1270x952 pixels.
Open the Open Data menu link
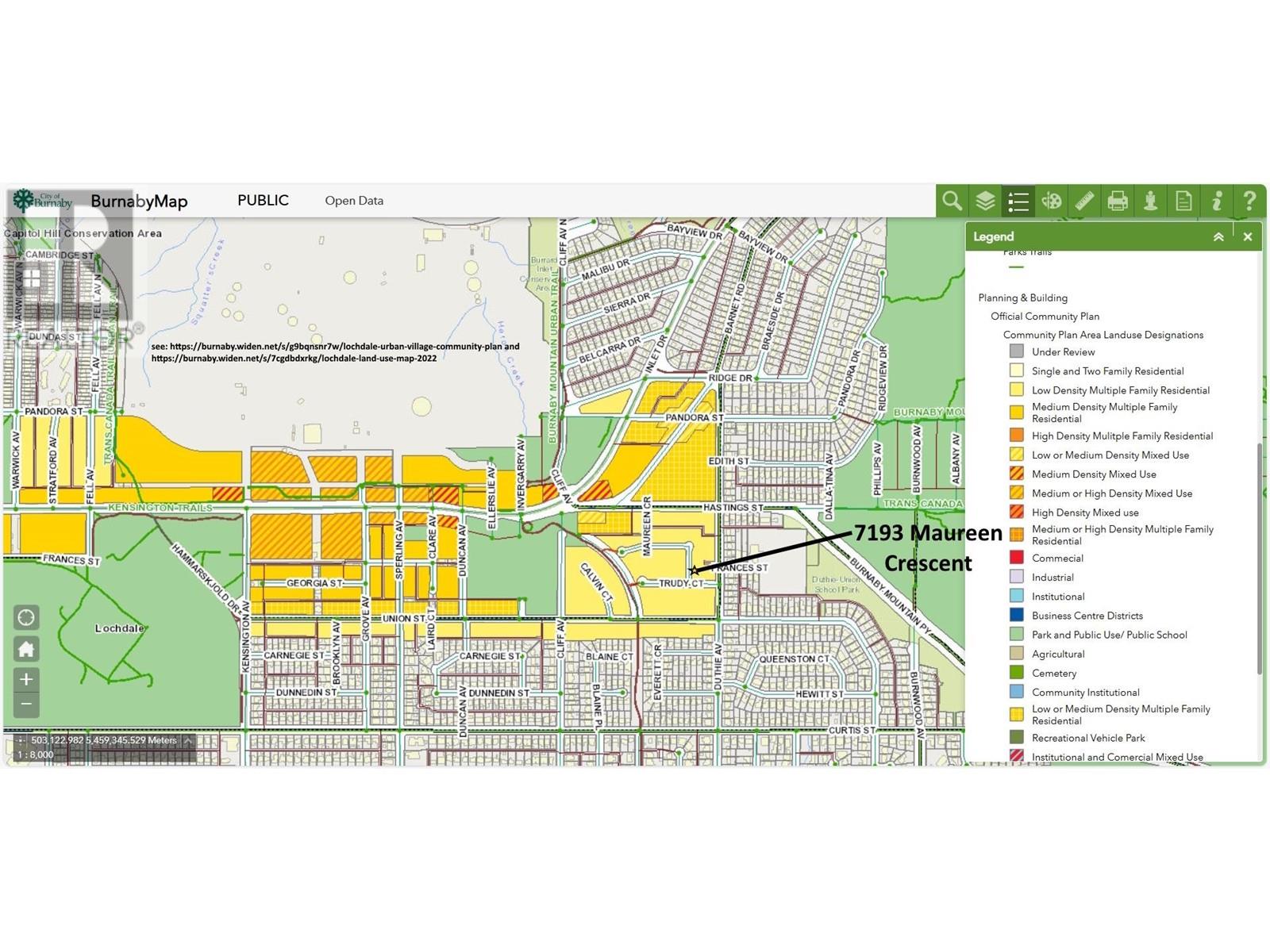pos(354,201)
